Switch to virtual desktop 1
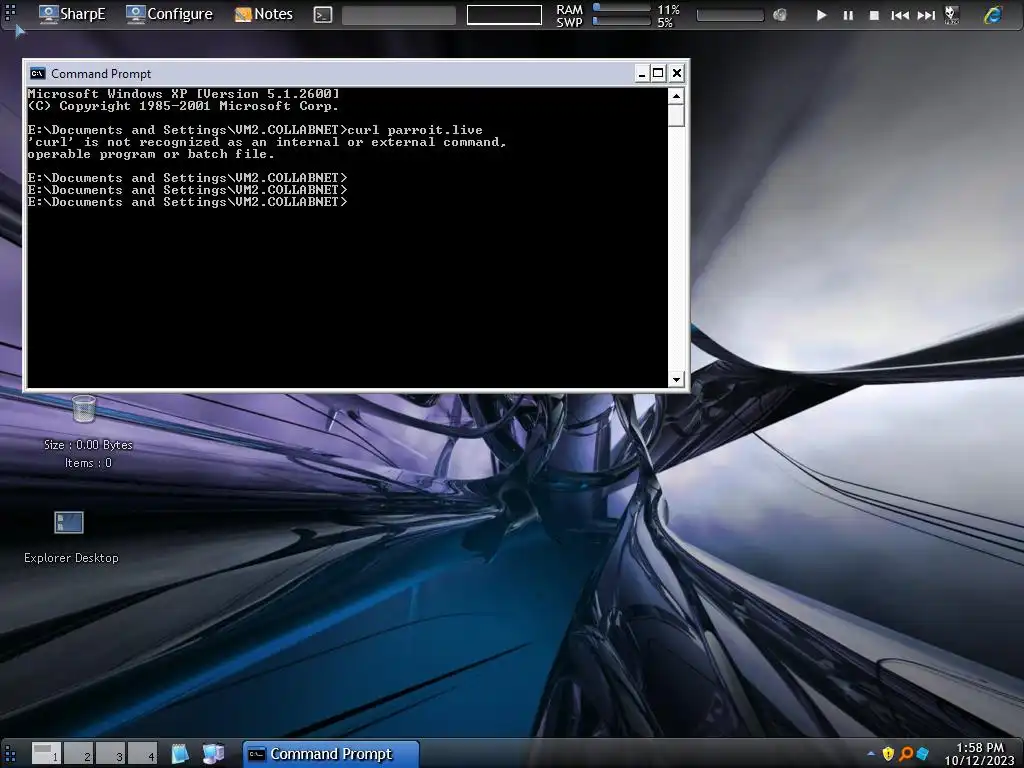1024x768 pixels. pyautogui.click(x=46, y=753)
